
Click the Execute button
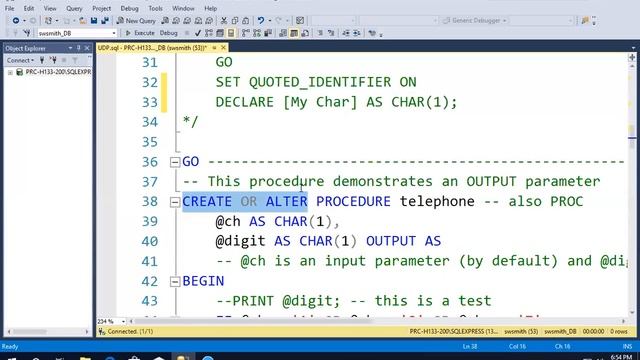140,33
